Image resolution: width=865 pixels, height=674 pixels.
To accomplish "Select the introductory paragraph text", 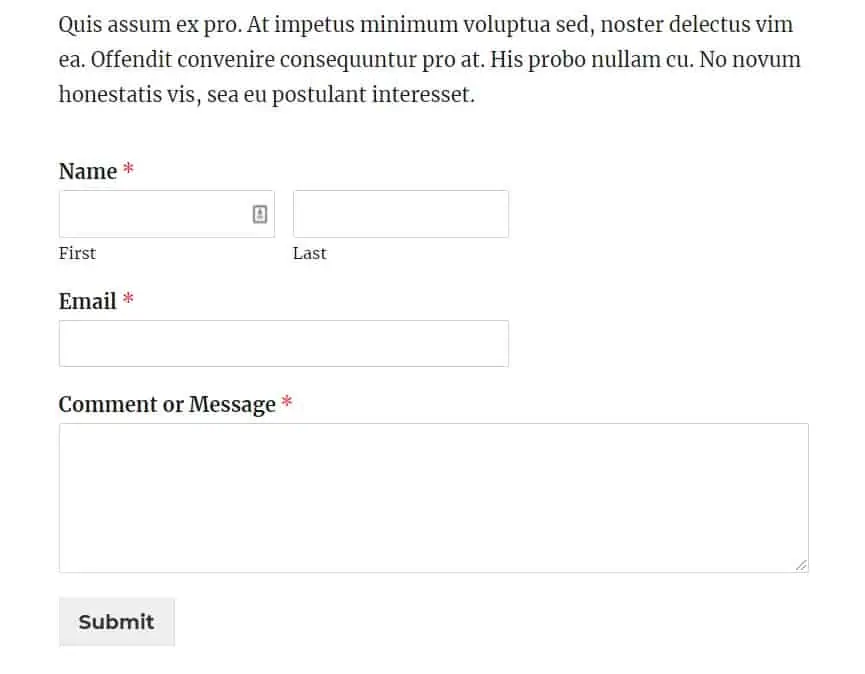I will 430,59.
